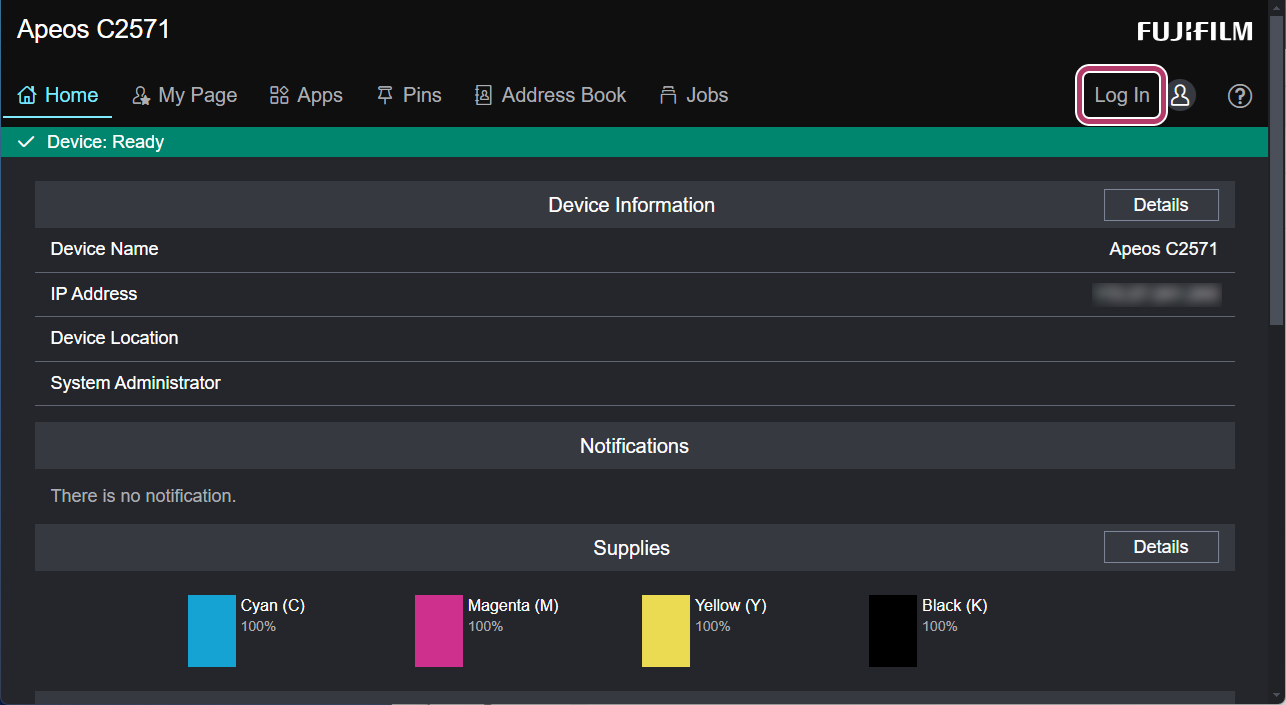Switch to the Apps tab
This screenshot has height=705, width=1286.
pos(307,95)
